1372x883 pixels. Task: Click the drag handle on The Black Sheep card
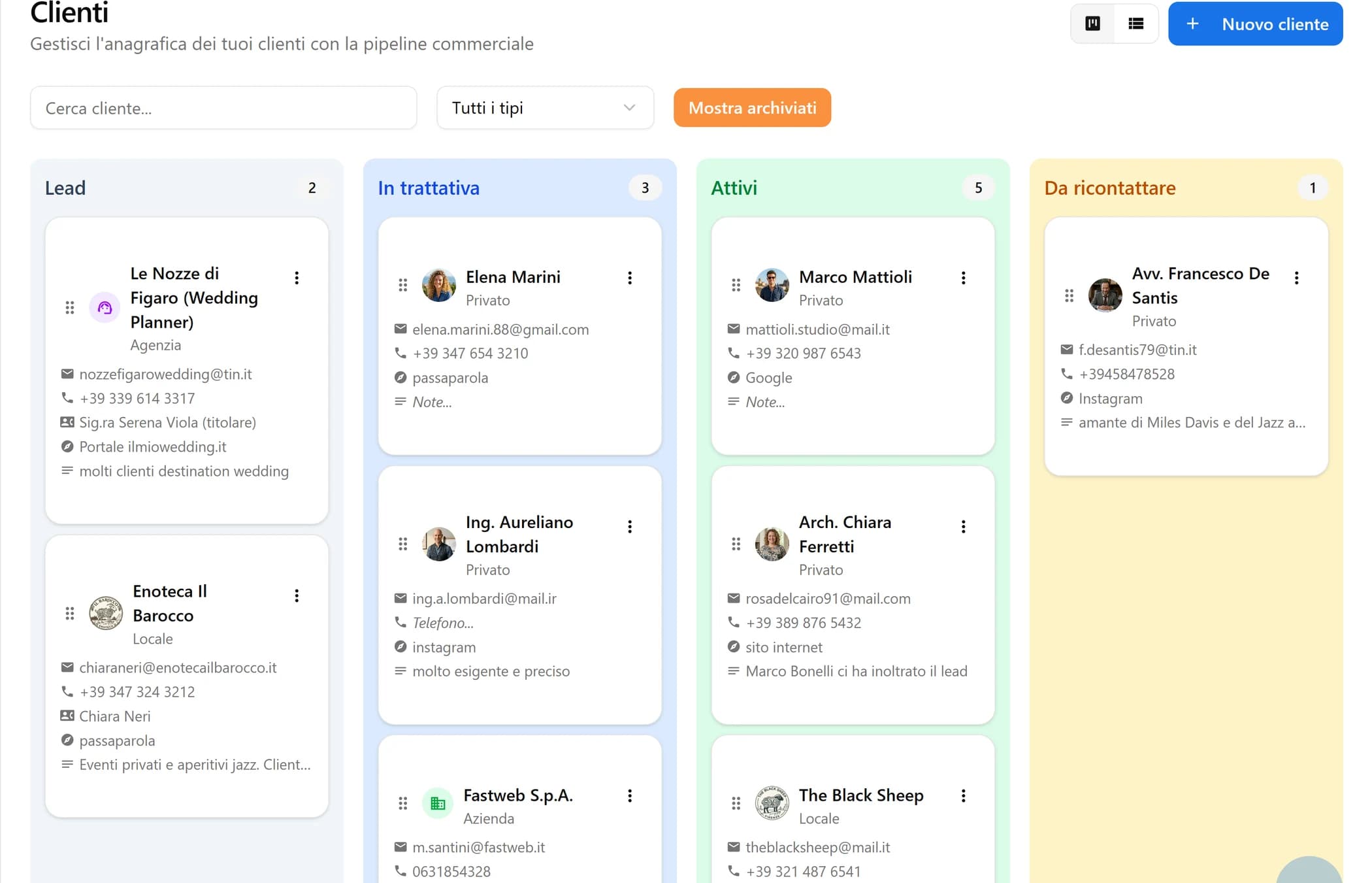[737, 803]
